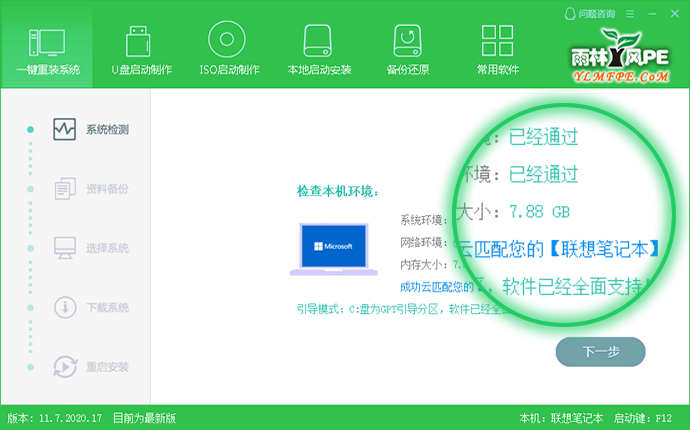Click the 问题咨询 QQ penguin icon

(x=570, y=14)
